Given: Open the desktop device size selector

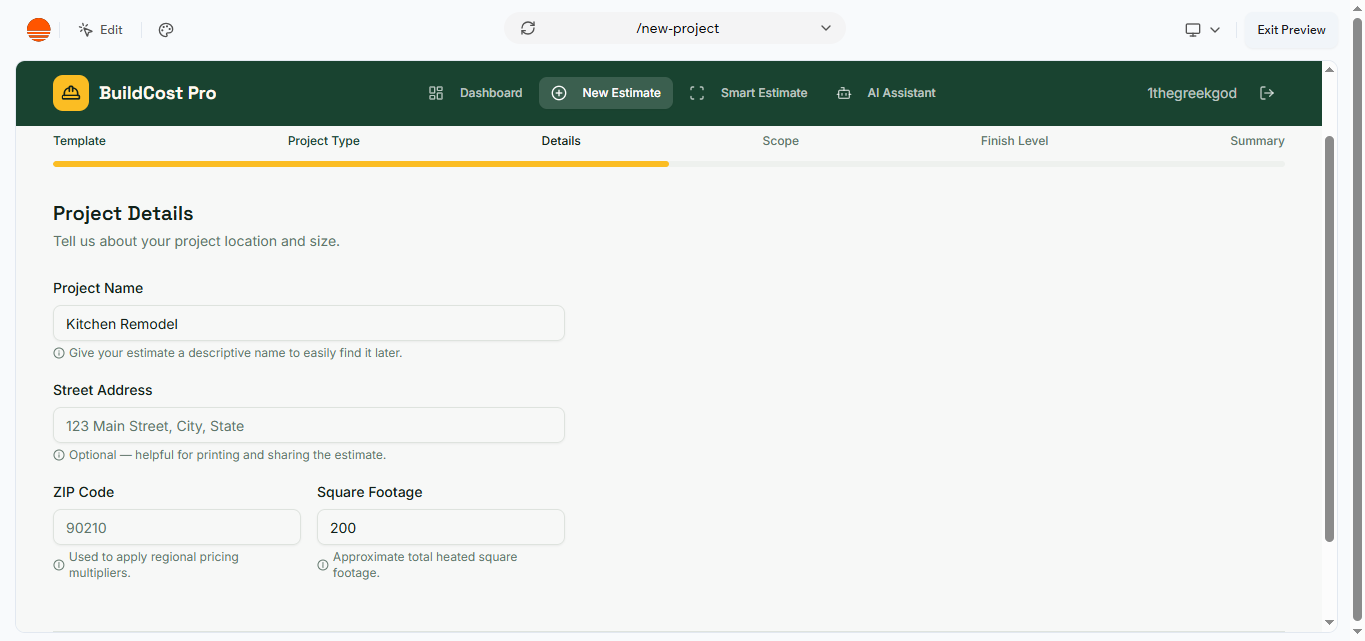Looking at the screenshot, I should tap(1202, 30).
